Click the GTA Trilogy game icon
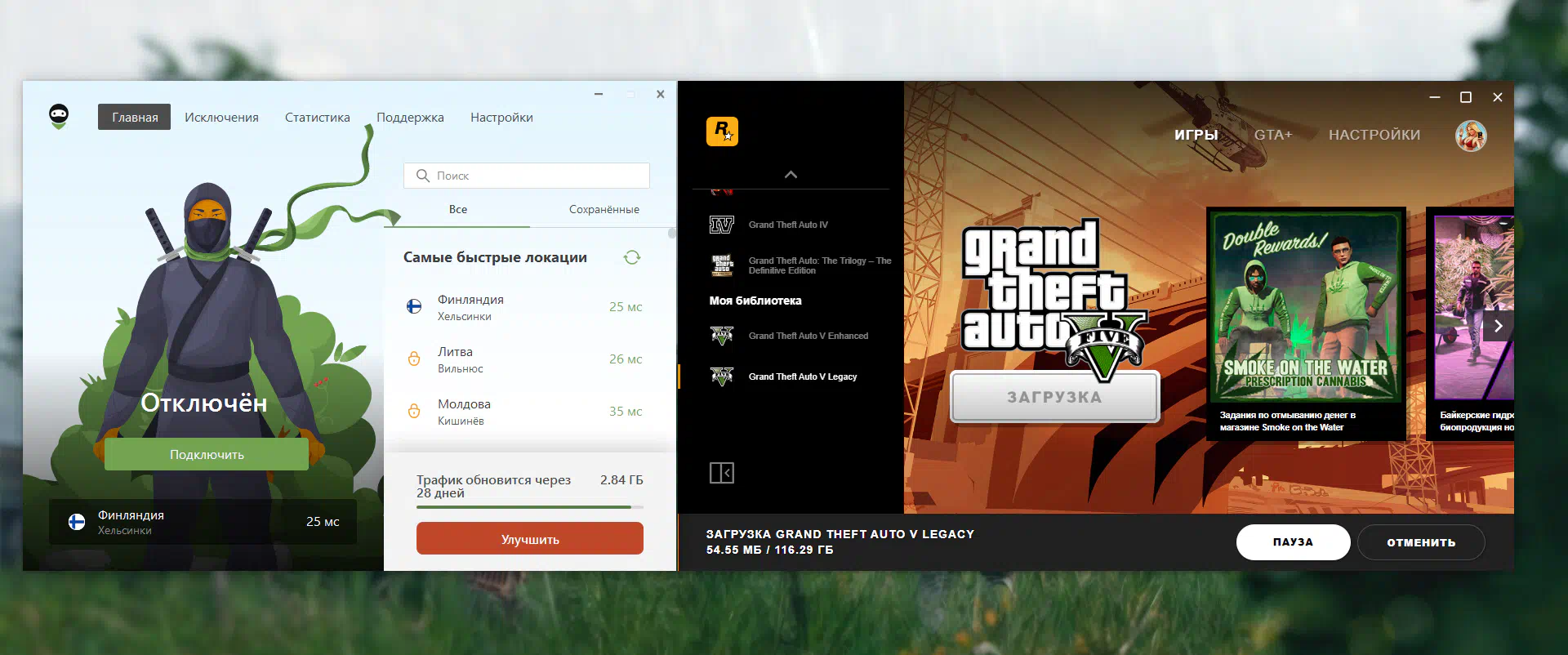Screen dimensions: 1568x655 point(723,265)
